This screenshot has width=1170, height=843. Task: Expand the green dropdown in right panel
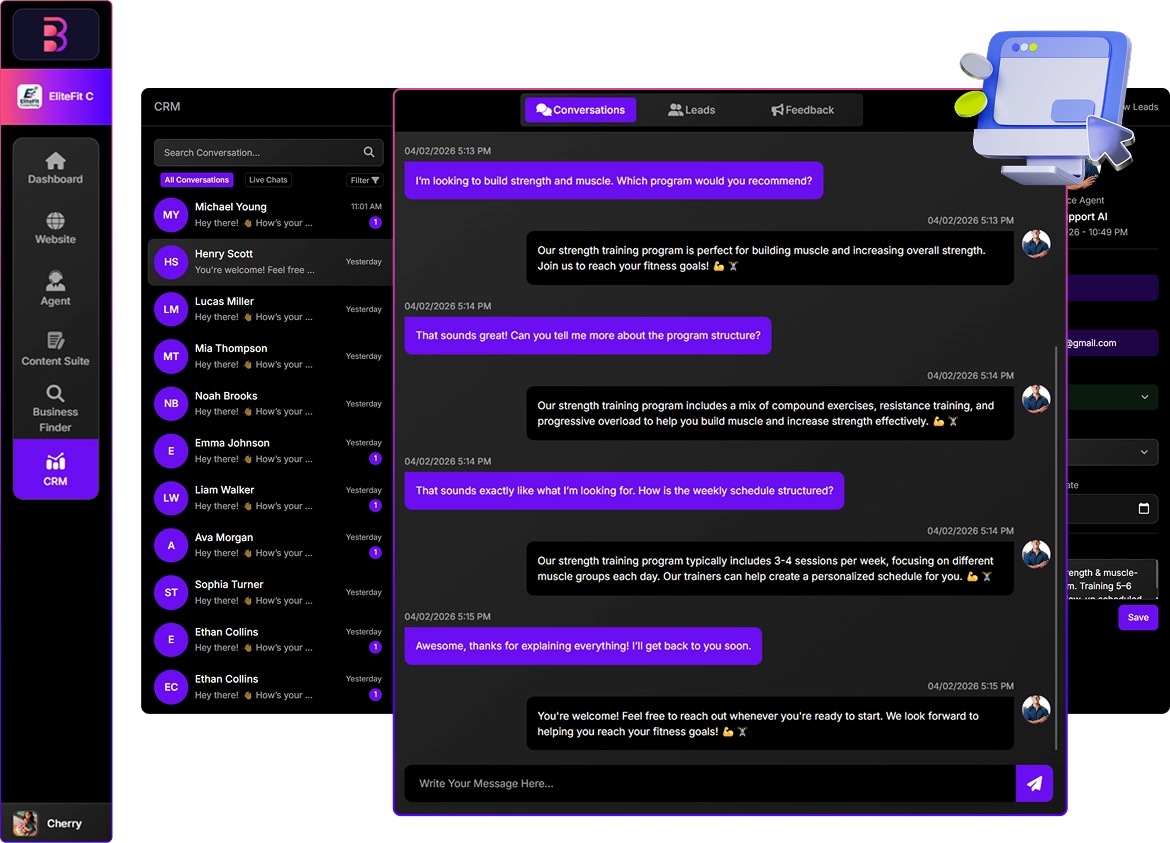click(1144, 397)
